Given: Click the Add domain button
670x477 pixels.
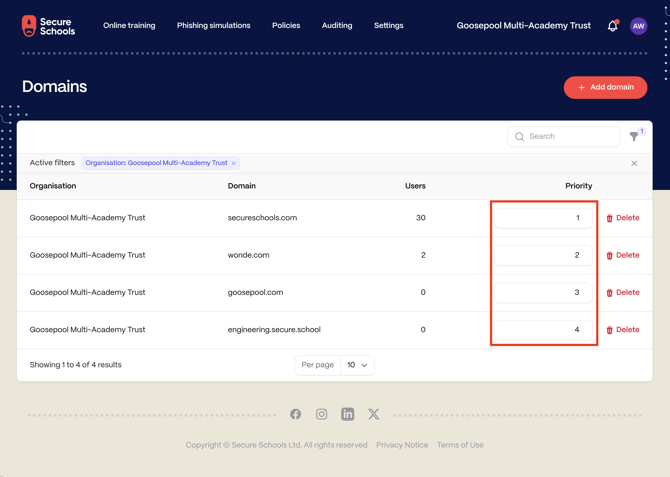Looking at the screenshot, I should [x=605, y=87].
